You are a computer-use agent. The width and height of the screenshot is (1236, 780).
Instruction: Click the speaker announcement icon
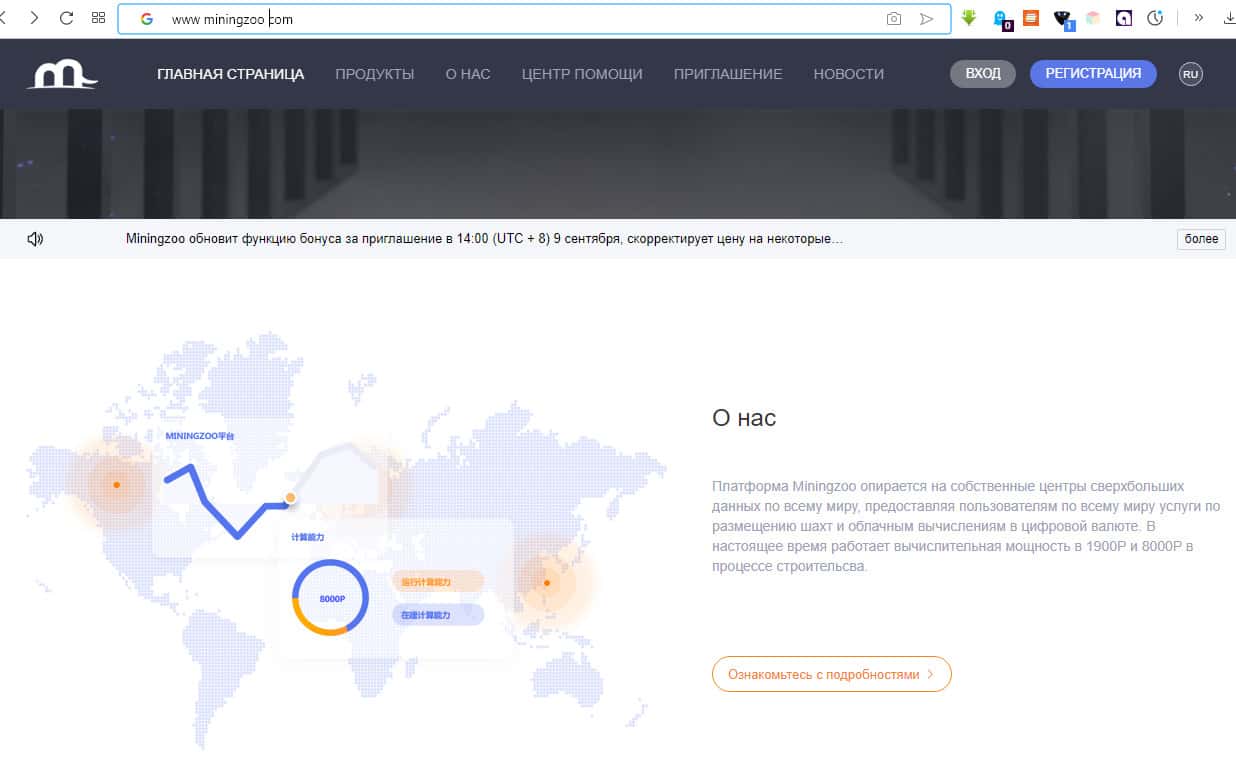(35, 239)
